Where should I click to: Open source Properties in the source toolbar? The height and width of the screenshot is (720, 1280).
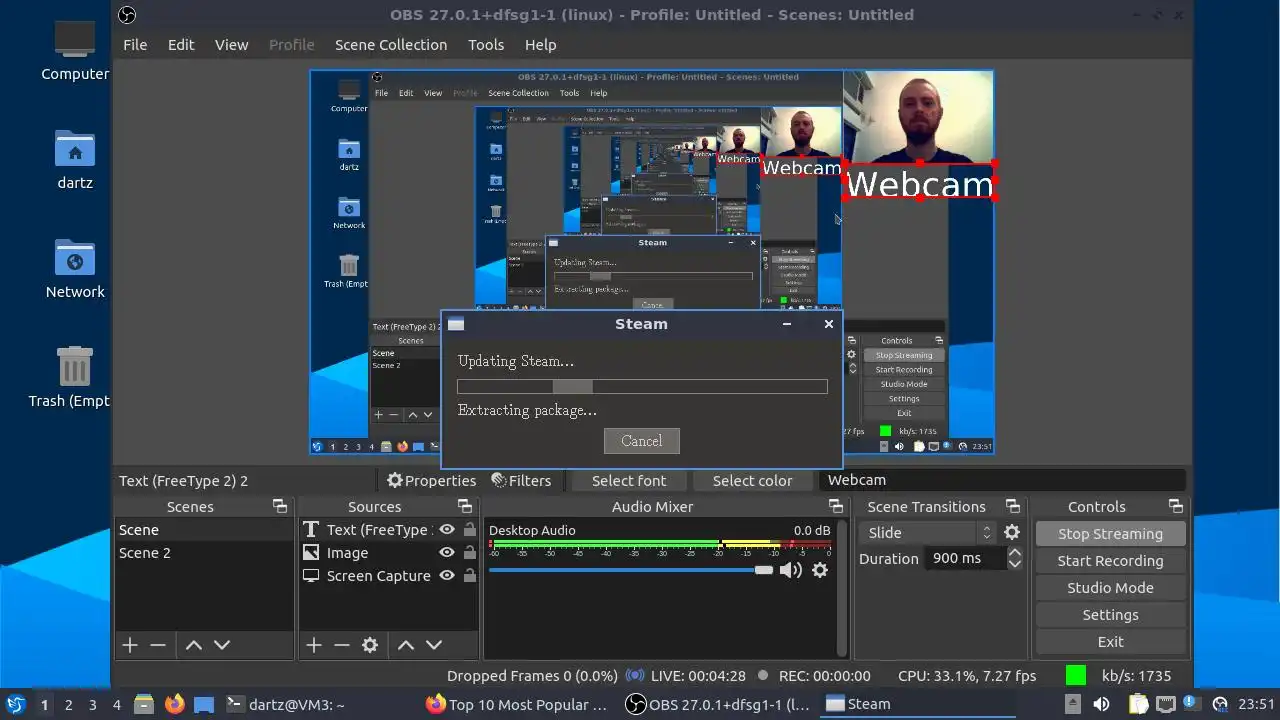click(431, 481)
